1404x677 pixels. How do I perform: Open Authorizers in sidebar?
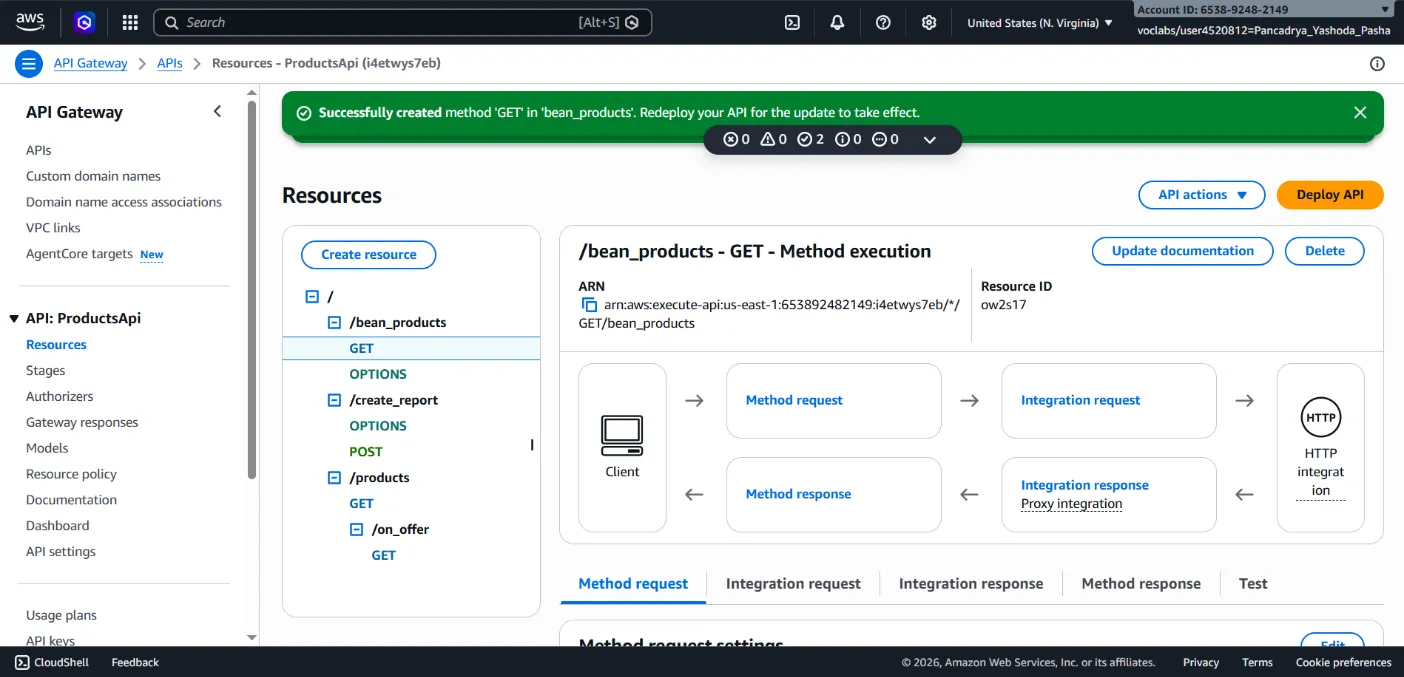[x=60, y=397]
